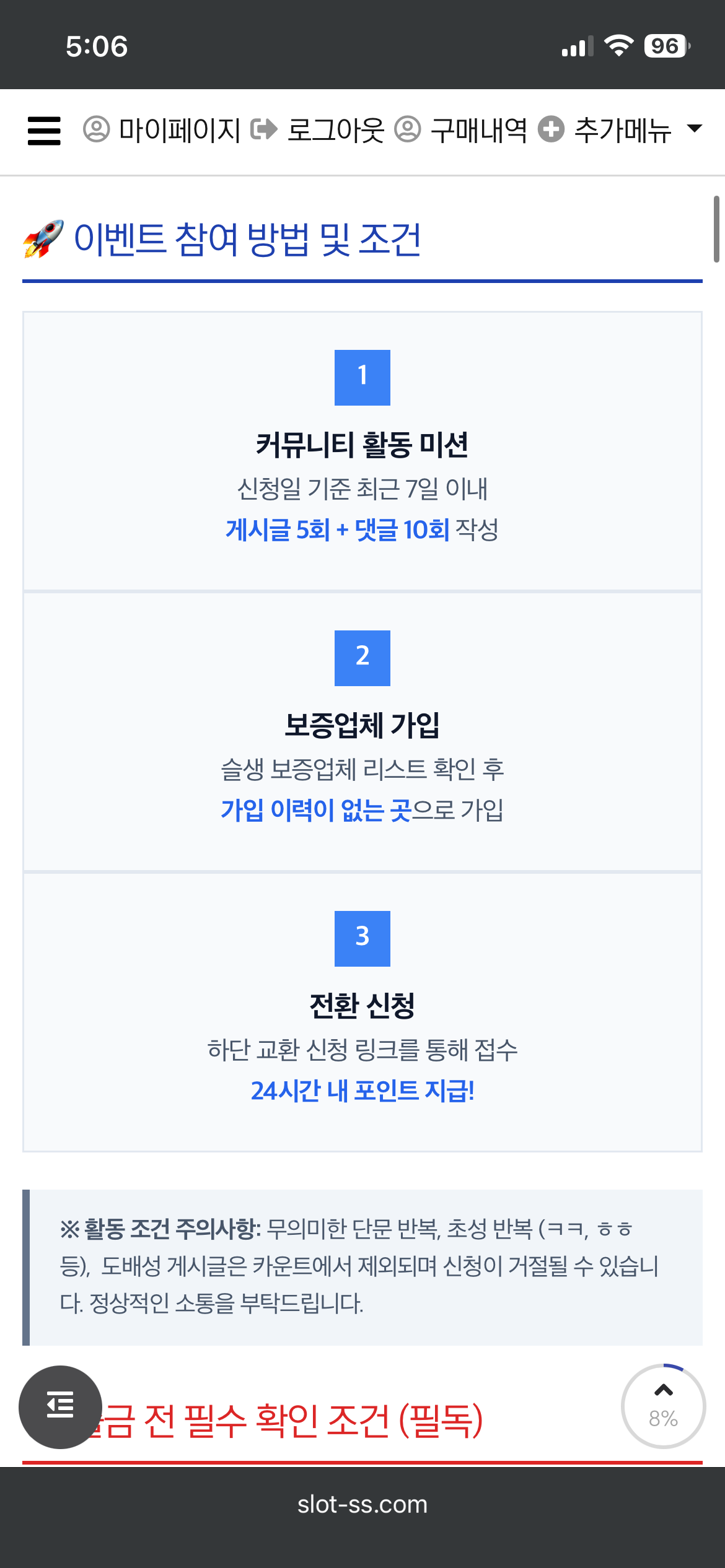Tap the blue step 2 badge

[x=362, y=658]
